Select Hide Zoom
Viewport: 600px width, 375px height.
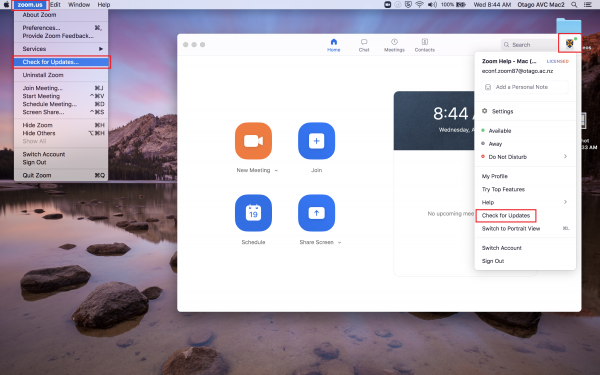pyautogui.click(x=61, y=125)
